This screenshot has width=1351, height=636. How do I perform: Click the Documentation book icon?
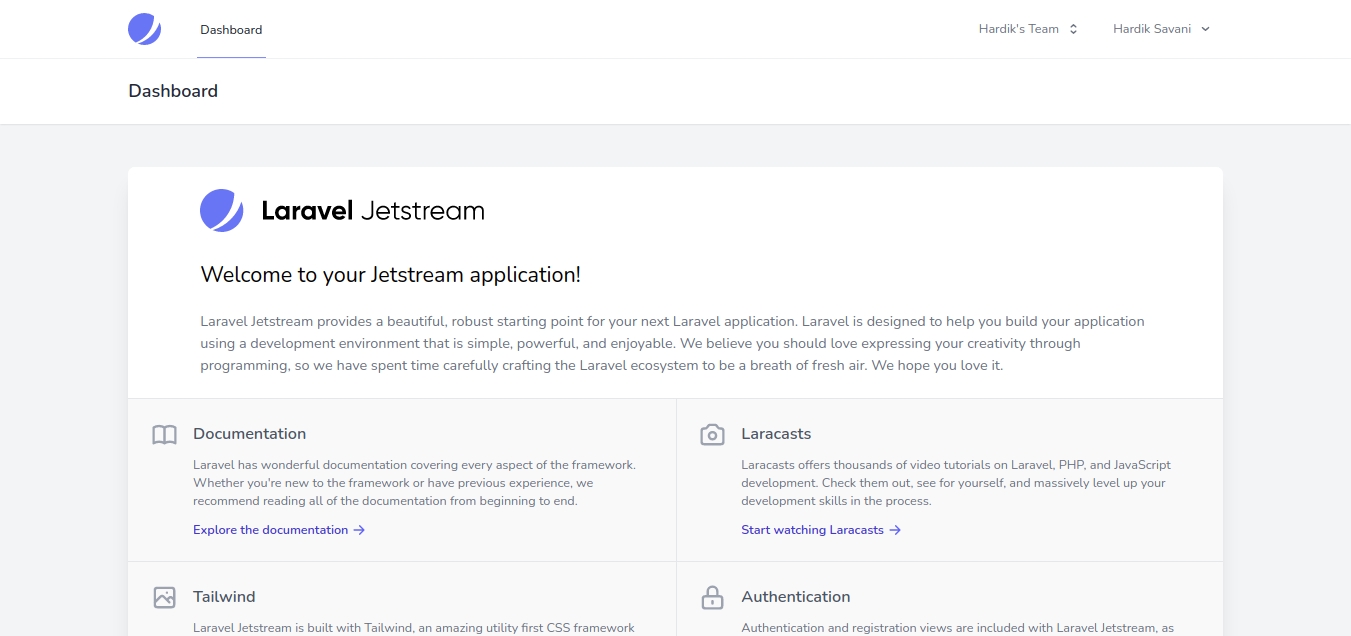[164, 435]
